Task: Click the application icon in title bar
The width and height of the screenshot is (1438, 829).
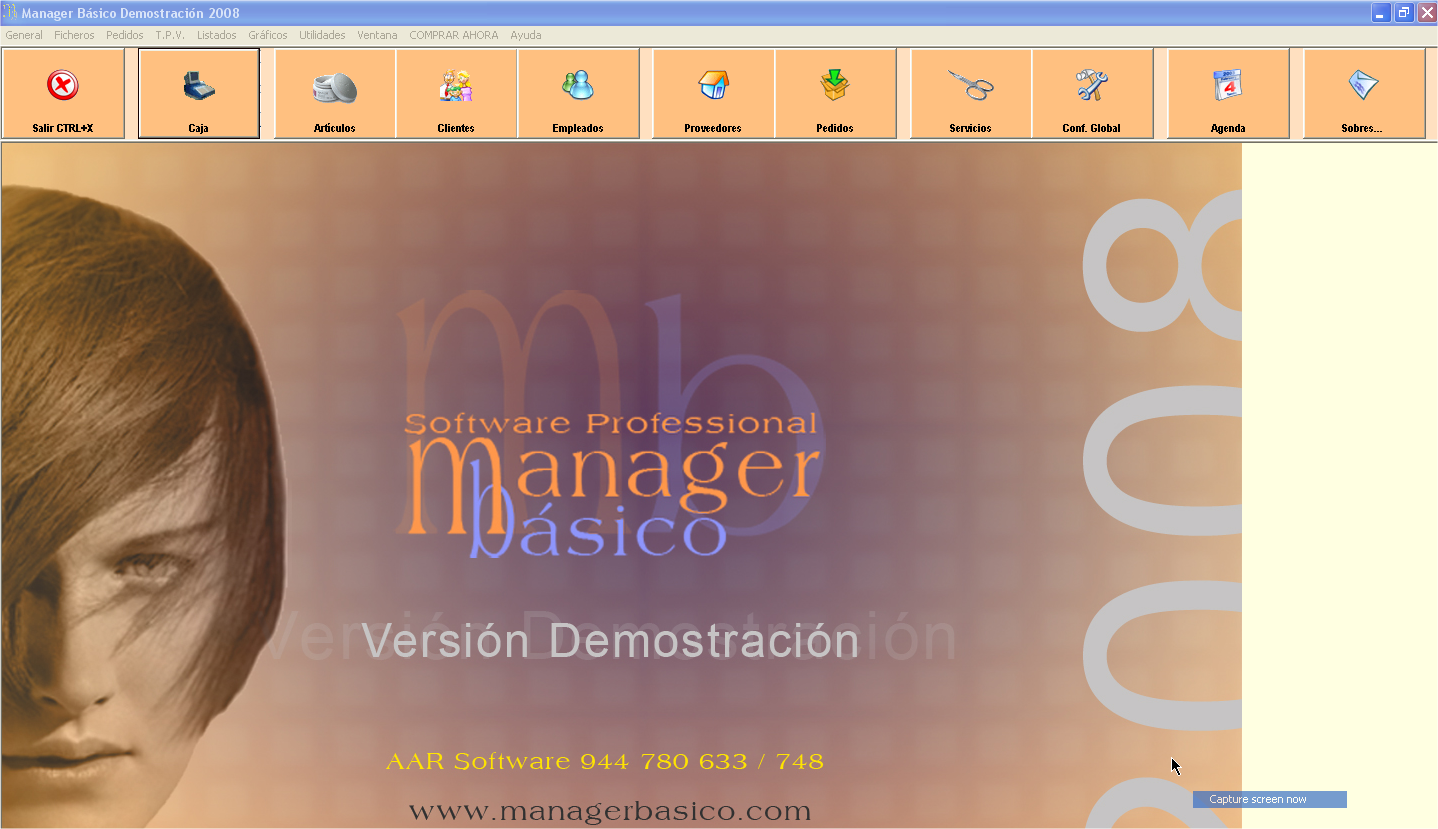Action: tap(10, 13)
